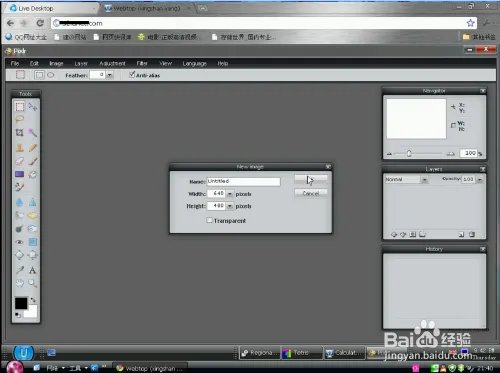The image size is (500, 373).
Task: Click Navigator zoom-in mountain icon
Action: pos(450,154)
